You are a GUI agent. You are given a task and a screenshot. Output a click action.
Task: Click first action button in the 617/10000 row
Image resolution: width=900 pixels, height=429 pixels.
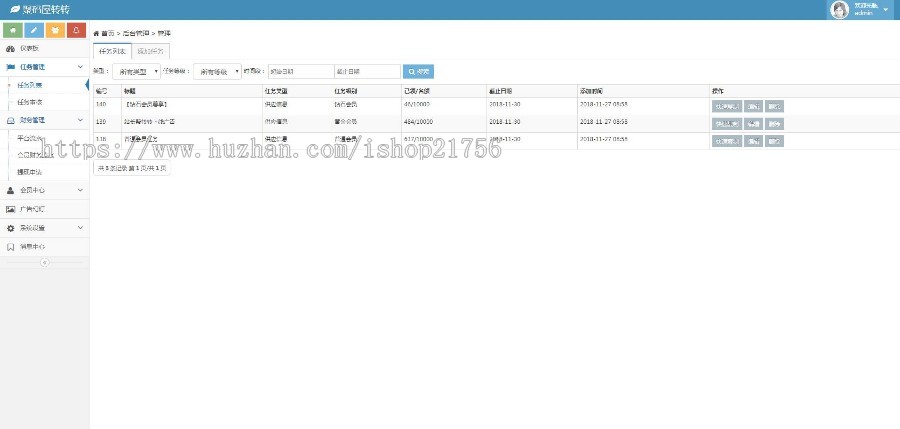(x=727, y=141)
